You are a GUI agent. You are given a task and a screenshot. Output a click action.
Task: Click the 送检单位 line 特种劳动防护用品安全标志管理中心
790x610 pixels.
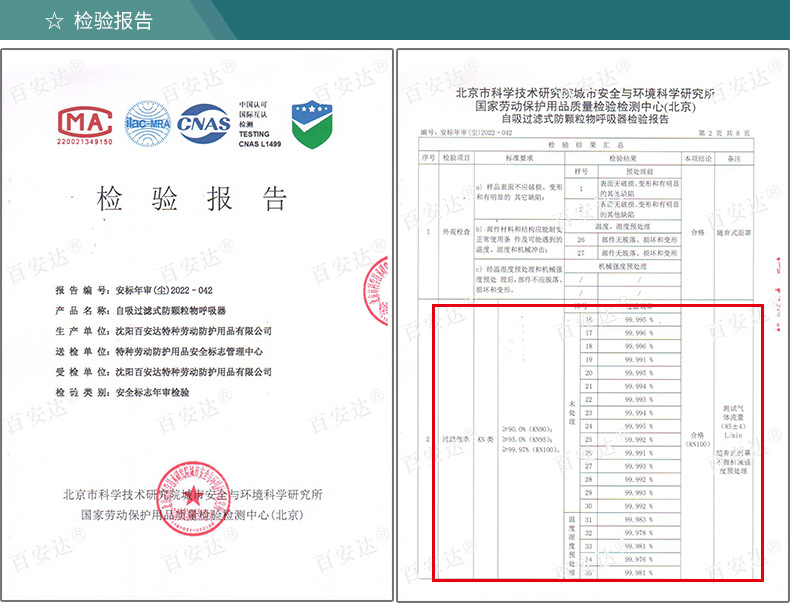click(159, 352)
